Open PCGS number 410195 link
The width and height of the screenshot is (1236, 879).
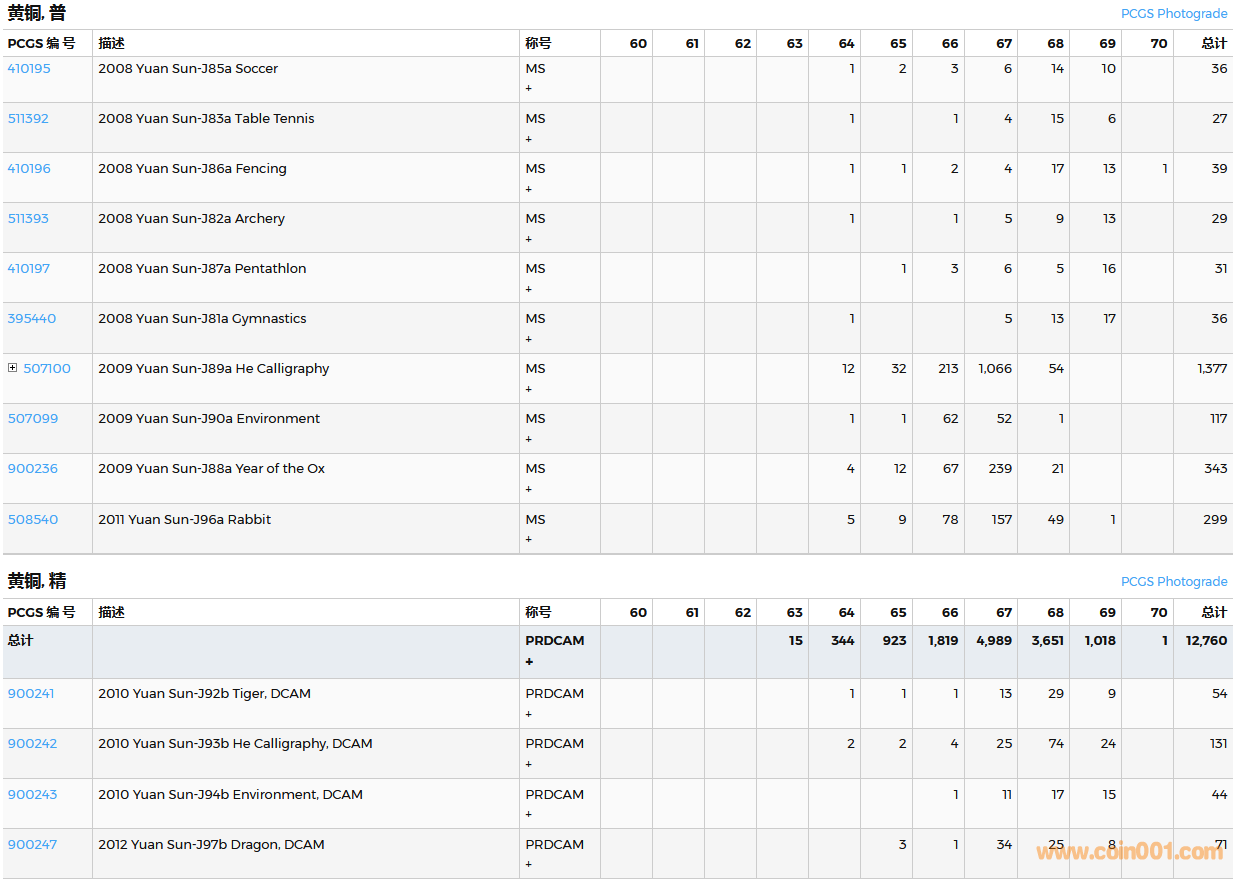click(29, 69)
